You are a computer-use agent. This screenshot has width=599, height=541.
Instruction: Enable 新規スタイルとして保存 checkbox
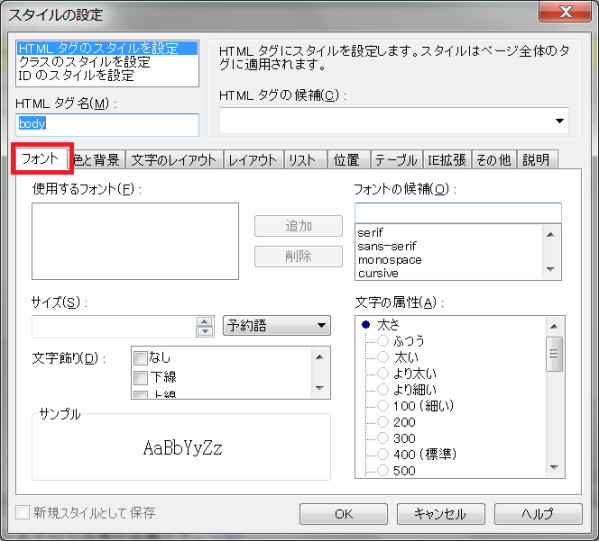click(22, 512)
